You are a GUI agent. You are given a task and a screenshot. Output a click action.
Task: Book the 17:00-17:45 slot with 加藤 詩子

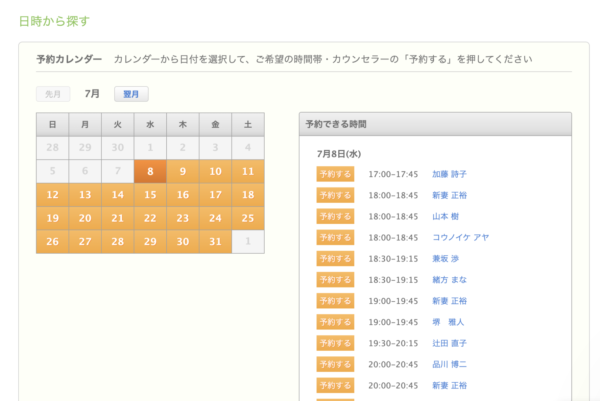335,174
